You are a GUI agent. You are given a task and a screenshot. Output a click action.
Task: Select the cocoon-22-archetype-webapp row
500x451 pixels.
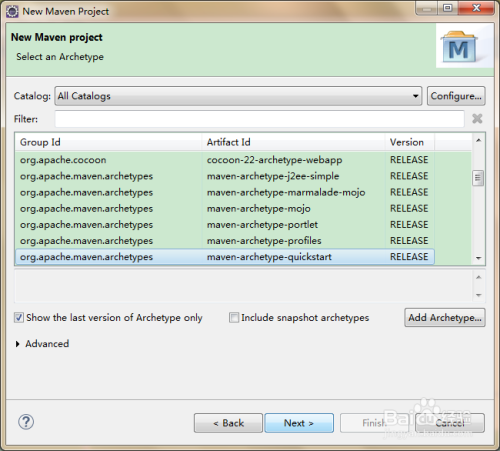pyautogui.click(x=225, y=160)
